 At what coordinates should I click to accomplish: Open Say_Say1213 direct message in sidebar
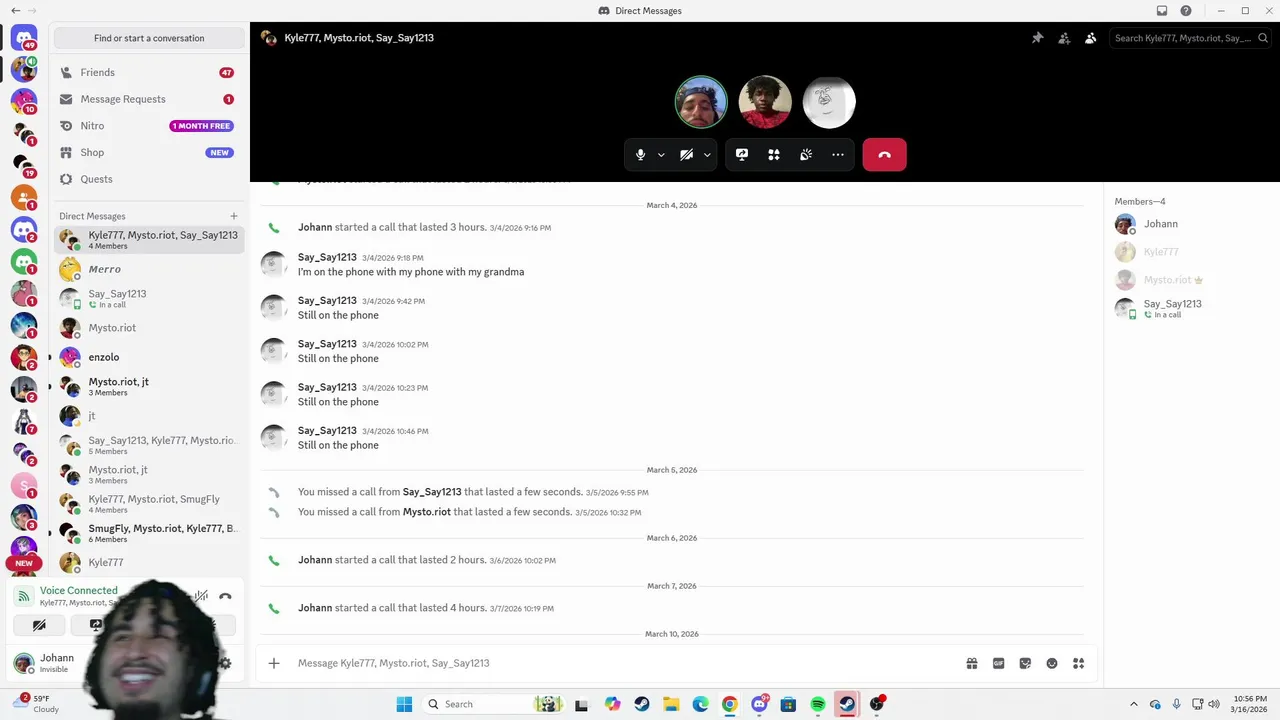(149, 298)
